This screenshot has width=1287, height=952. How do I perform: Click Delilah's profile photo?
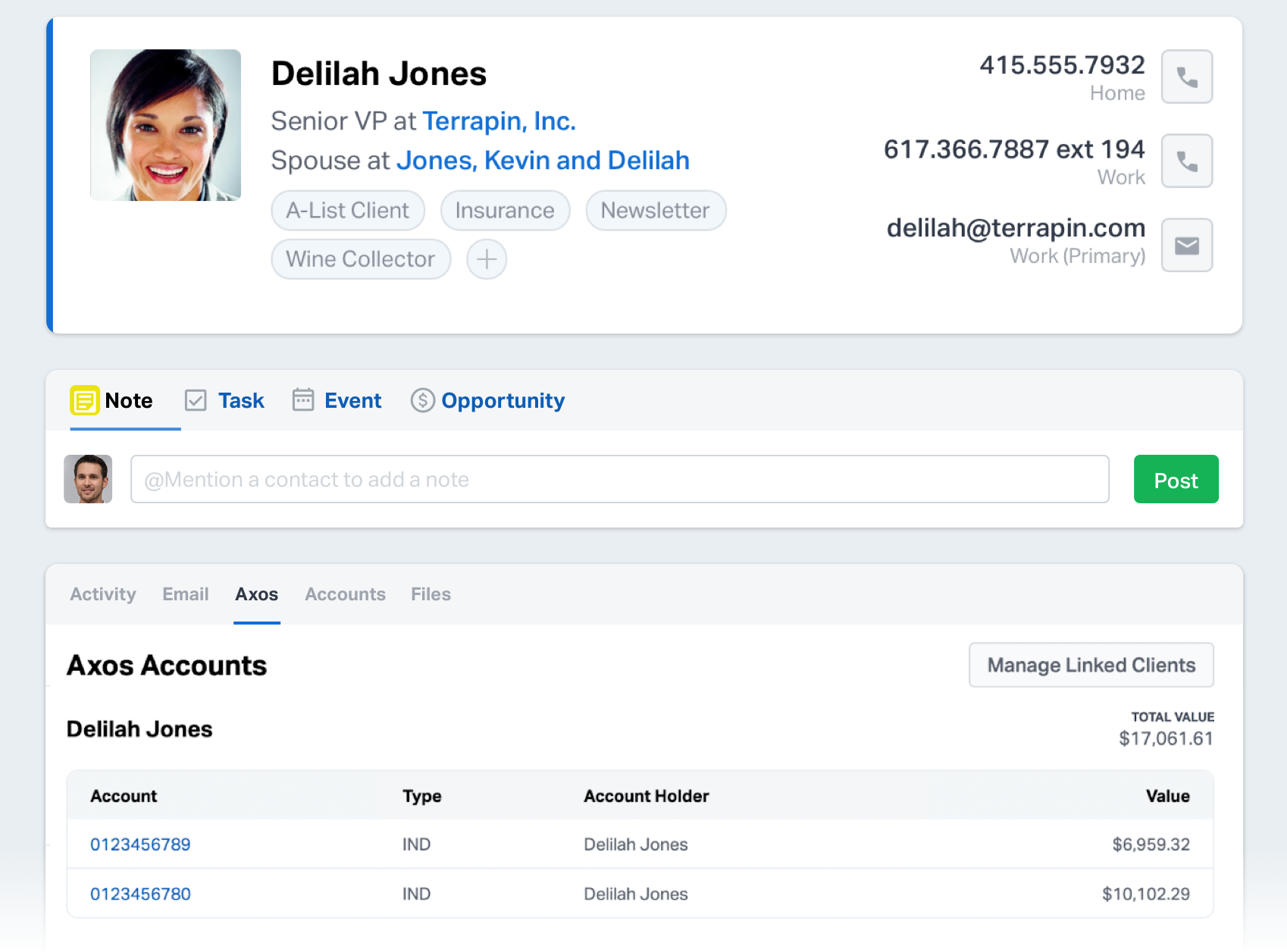click(x=165, y=124)
